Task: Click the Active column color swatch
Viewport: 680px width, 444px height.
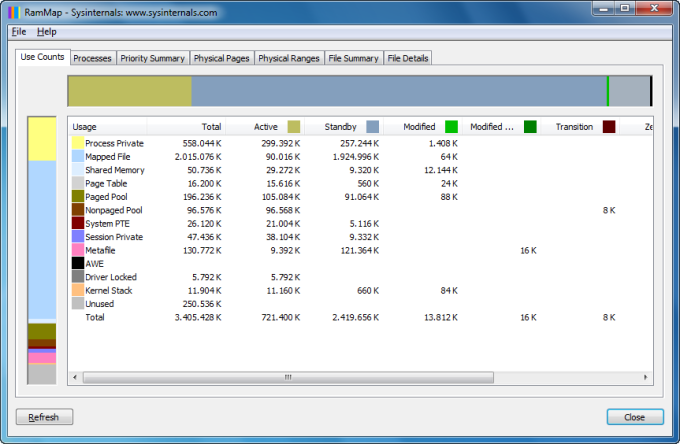Action: [294, 127]
